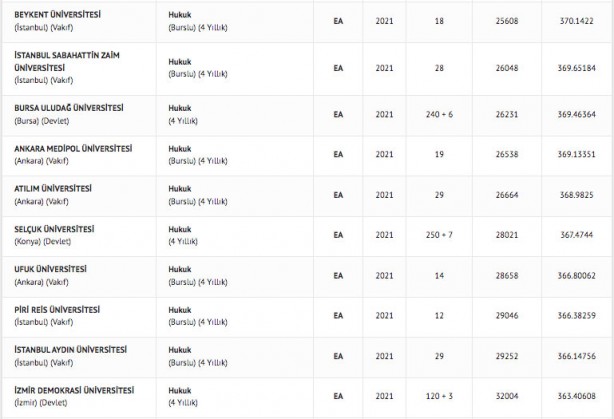Screen dimensions: 614x419
Task: Open Ufuk Üniversitesi link
Action: (50, 269)
